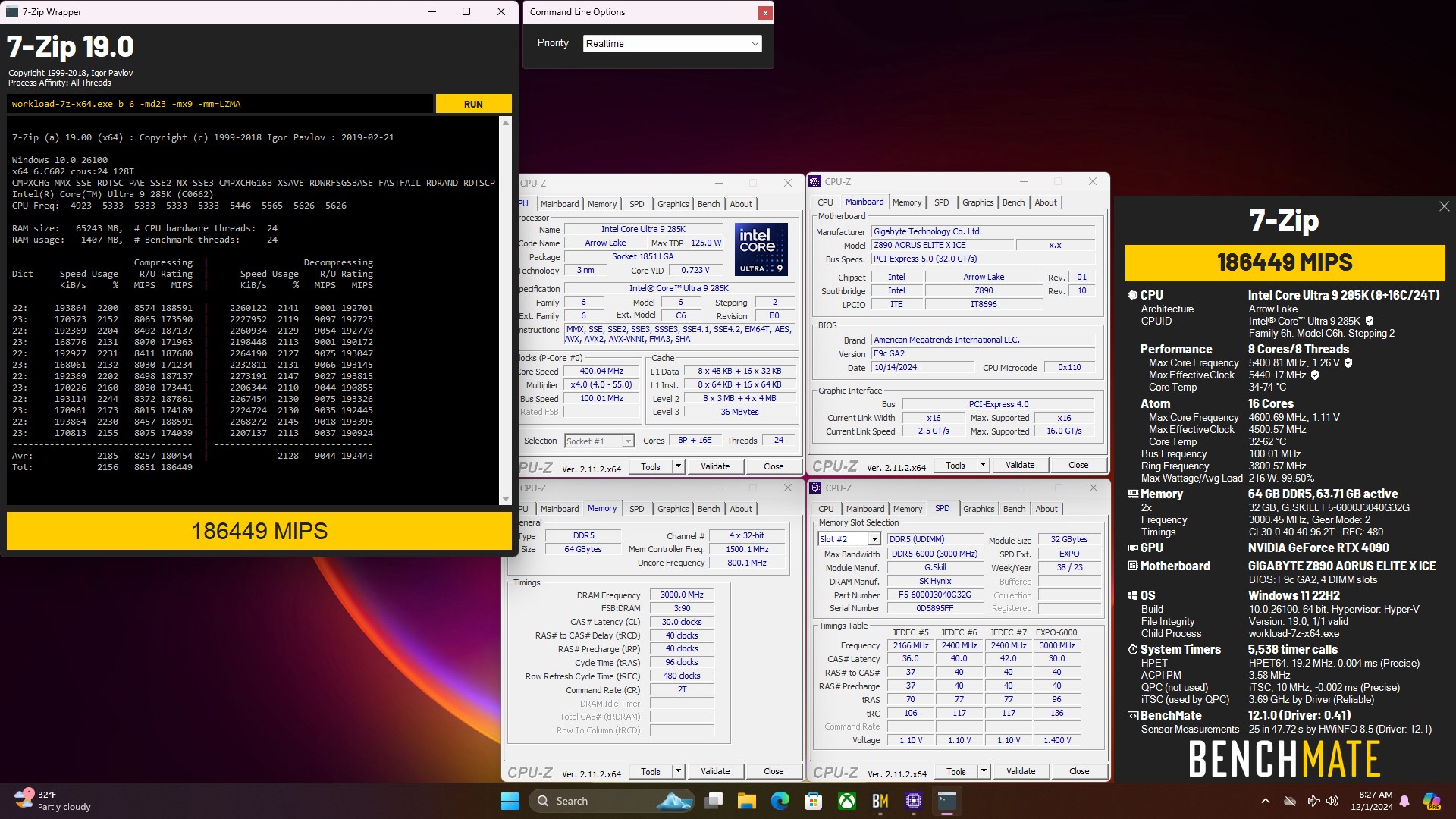Switch to CPU-Z via its taskbar icon
This screenshot has height=819, width=1456.
(914, 801)
